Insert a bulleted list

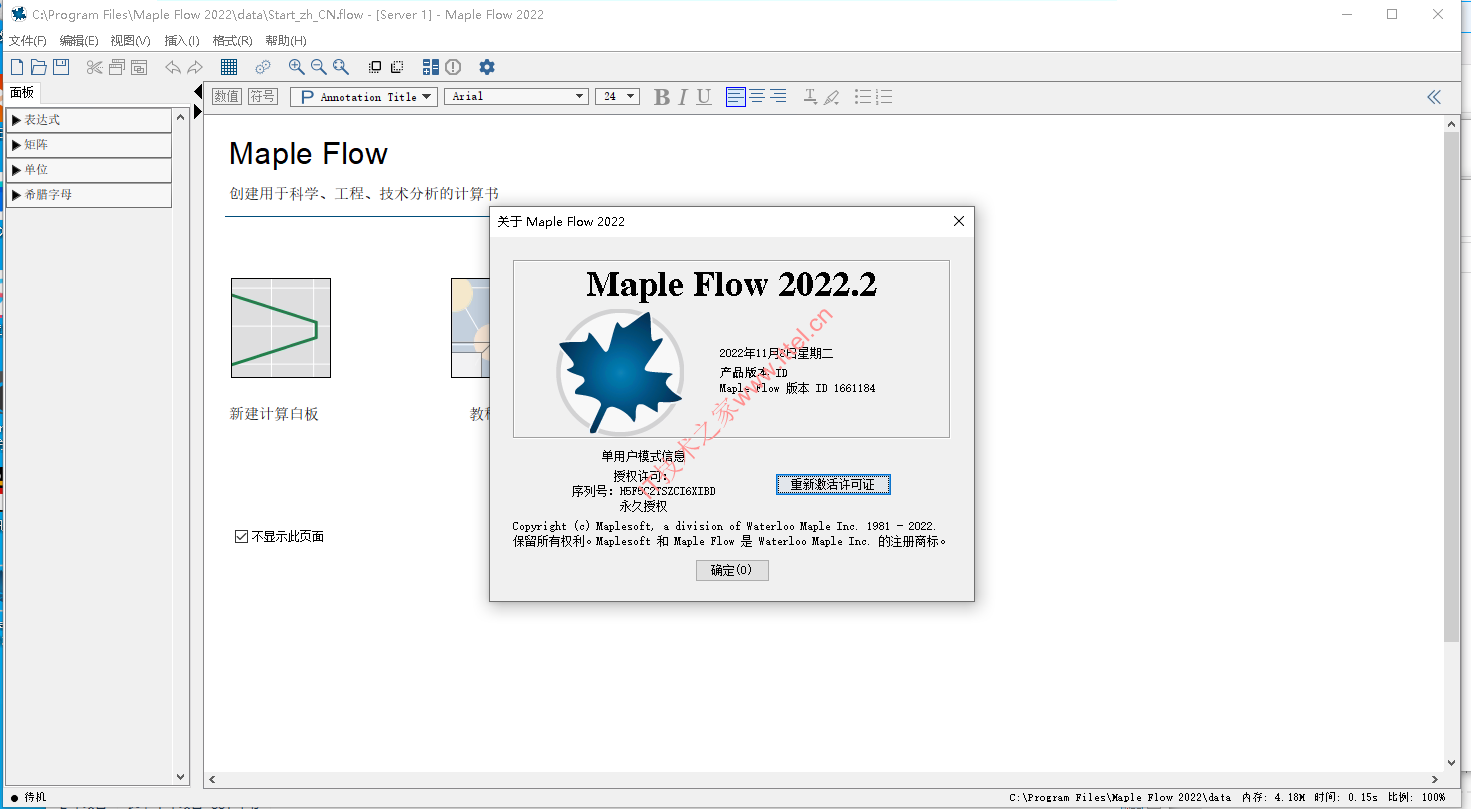click(x=863, y=97)
